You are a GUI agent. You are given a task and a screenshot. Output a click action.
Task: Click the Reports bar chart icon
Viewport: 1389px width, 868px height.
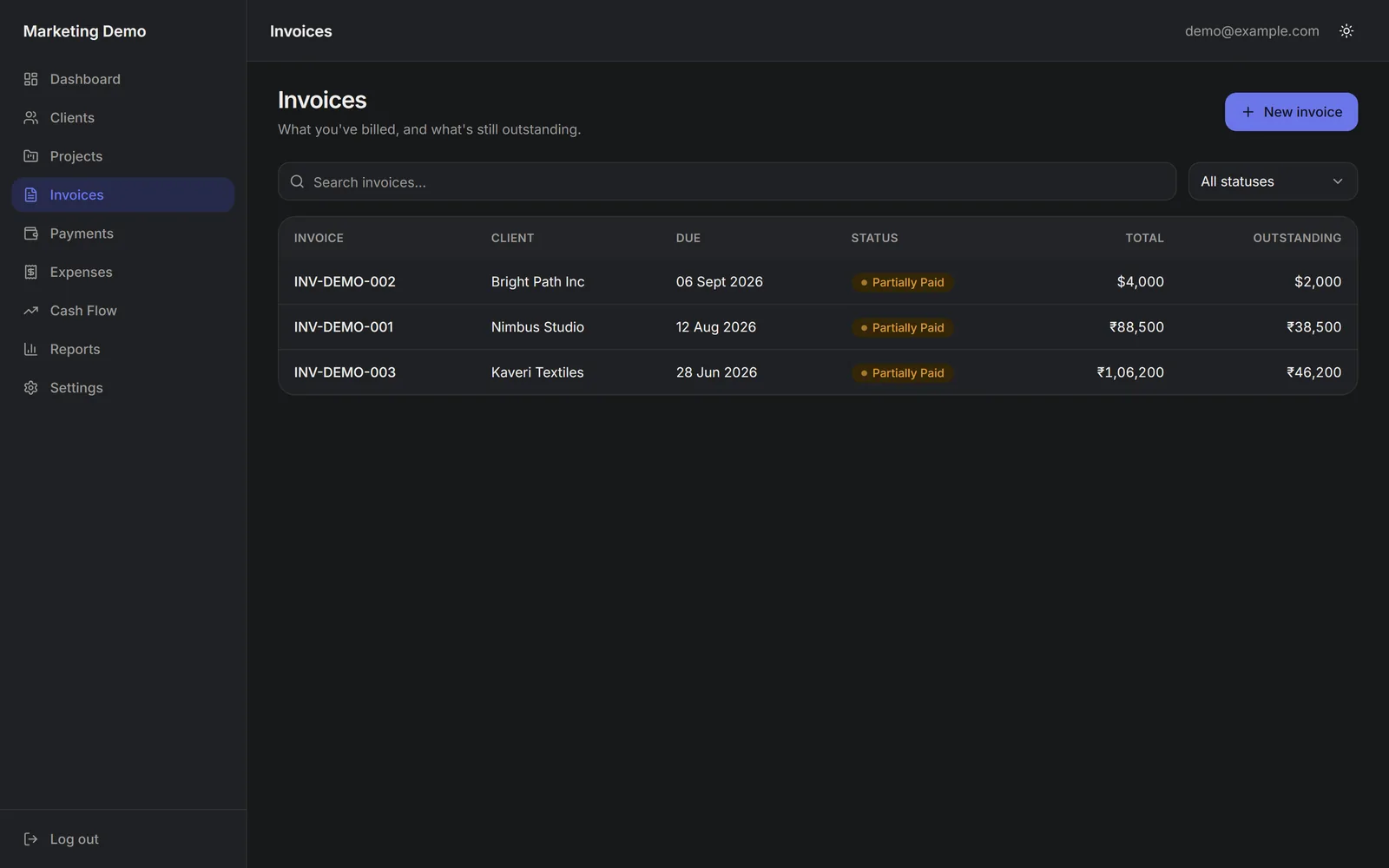coord(31,349)
